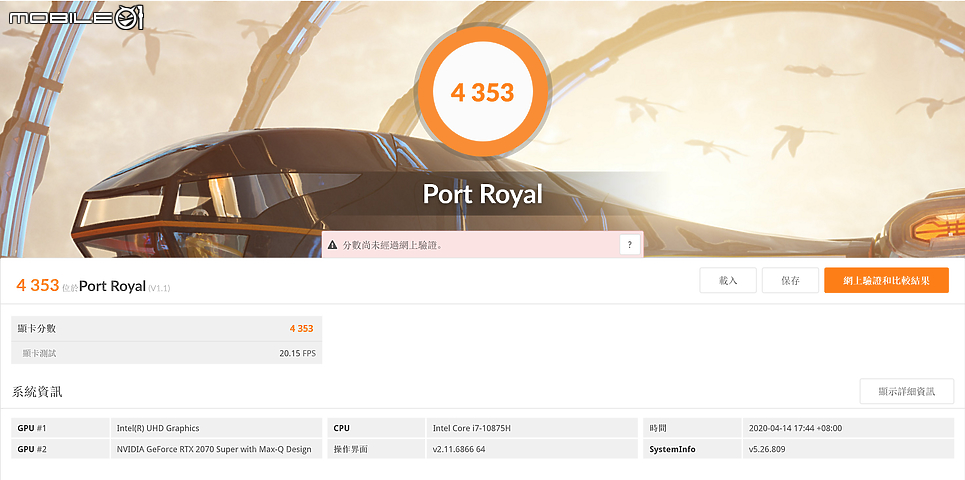Click the orange score circle 4 353
965x480 pixels.
(482, 92)
